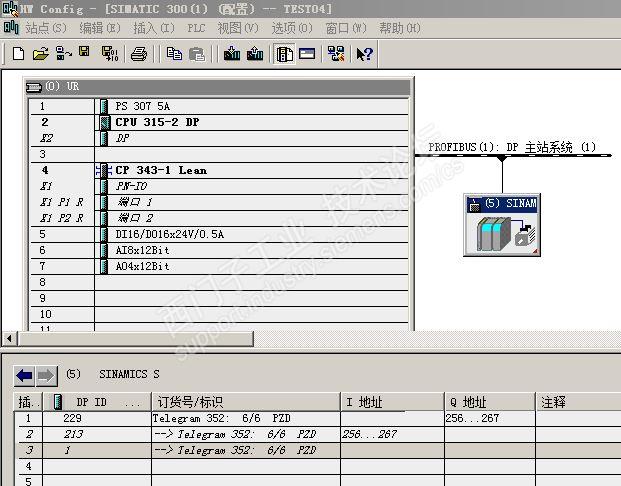
Task: Download to module toolbar icon
Action: coord(232,53)
